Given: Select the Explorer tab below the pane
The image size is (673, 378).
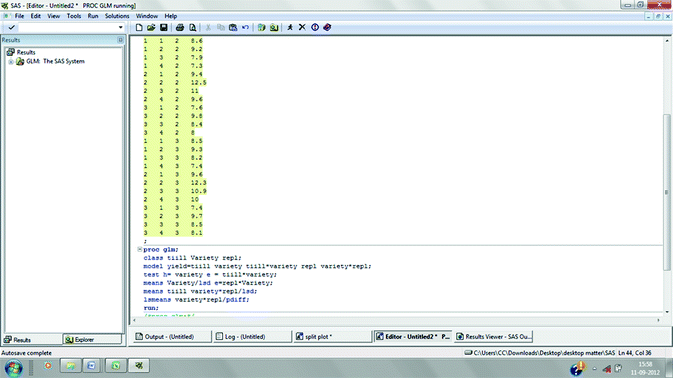Looking at the screenshot, I should click(x=92, y=340).
